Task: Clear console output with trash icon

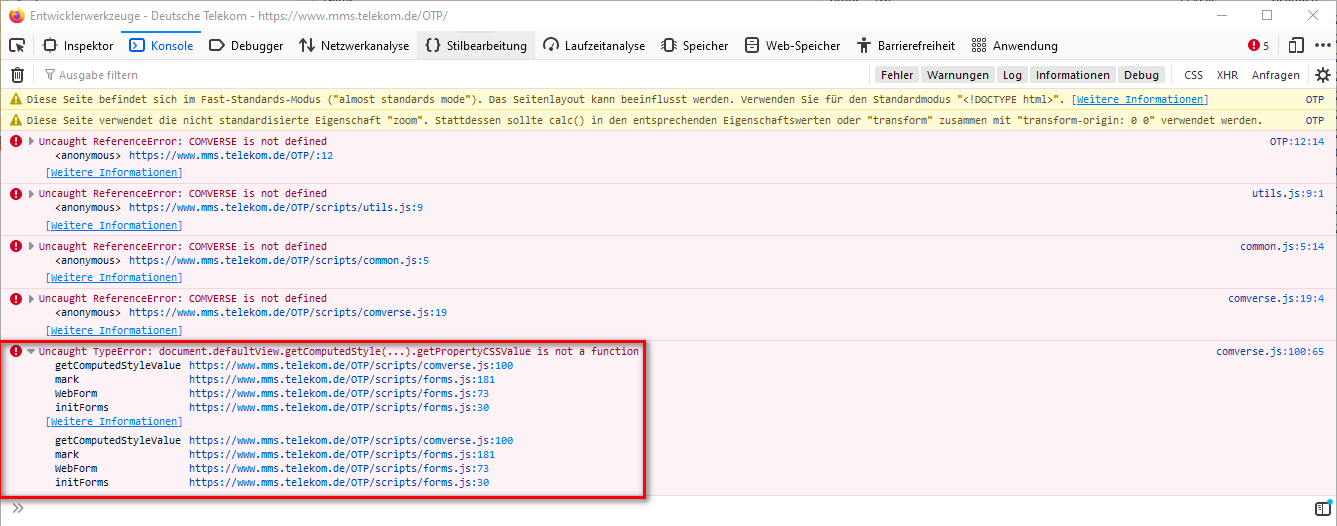Action: (17, 75)
